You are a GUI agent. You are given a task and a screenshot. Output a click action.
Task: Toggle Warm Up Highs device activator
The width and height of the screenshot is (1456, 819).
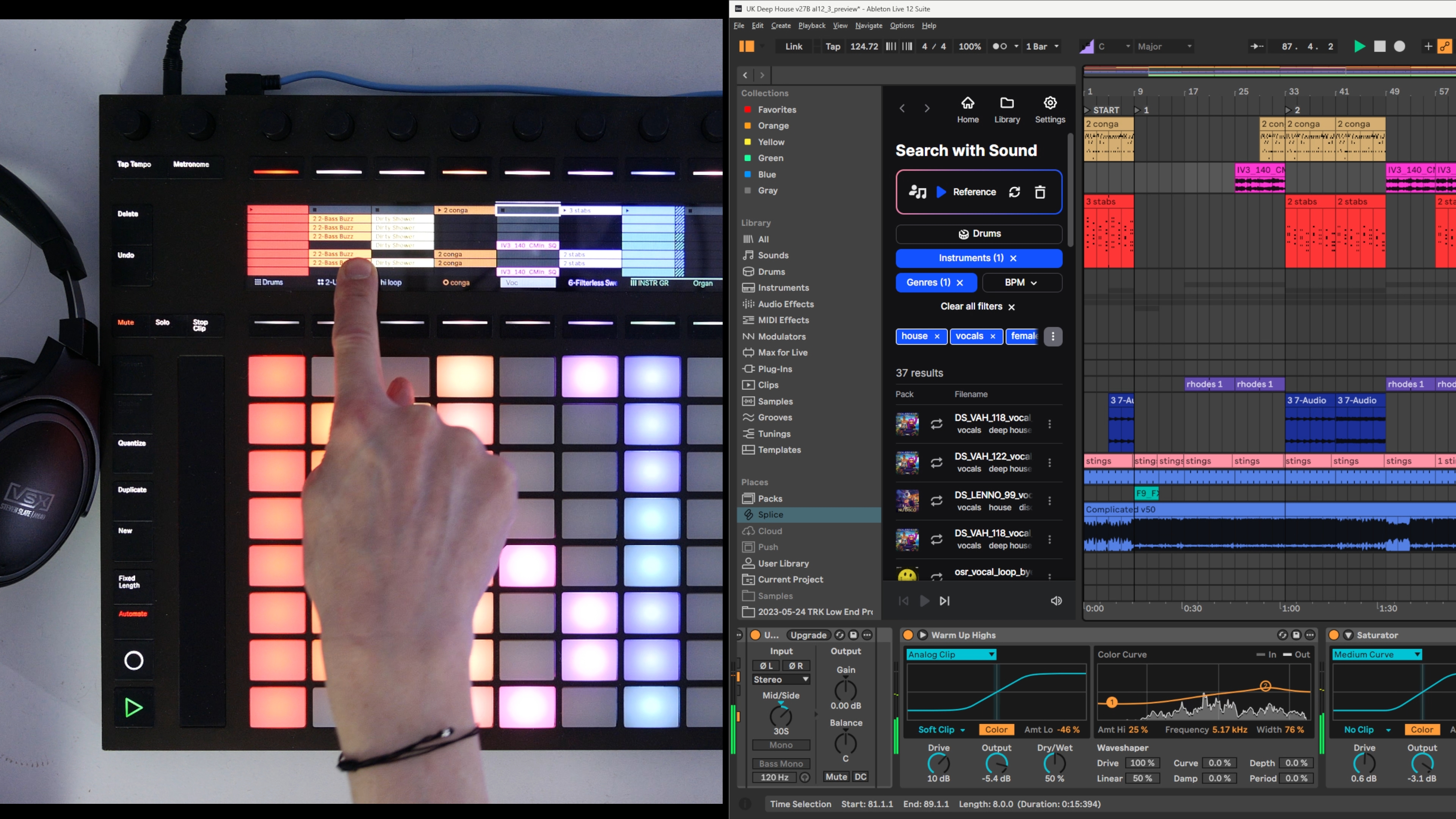click(908, 635)
